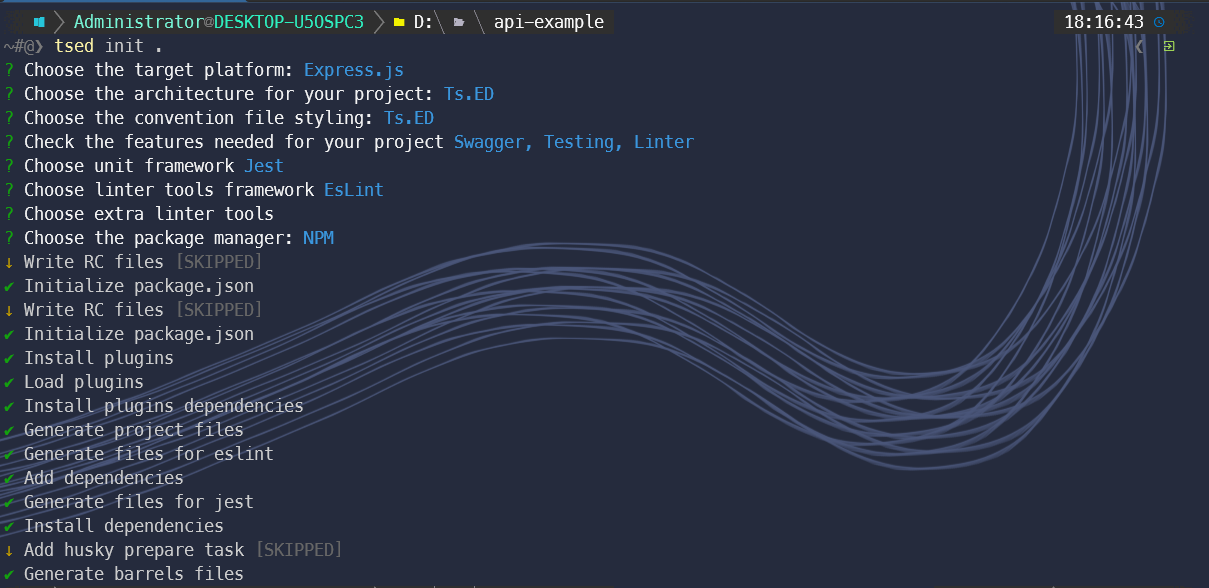Click the green checkmark beside Install dependencies

point(9,526)
